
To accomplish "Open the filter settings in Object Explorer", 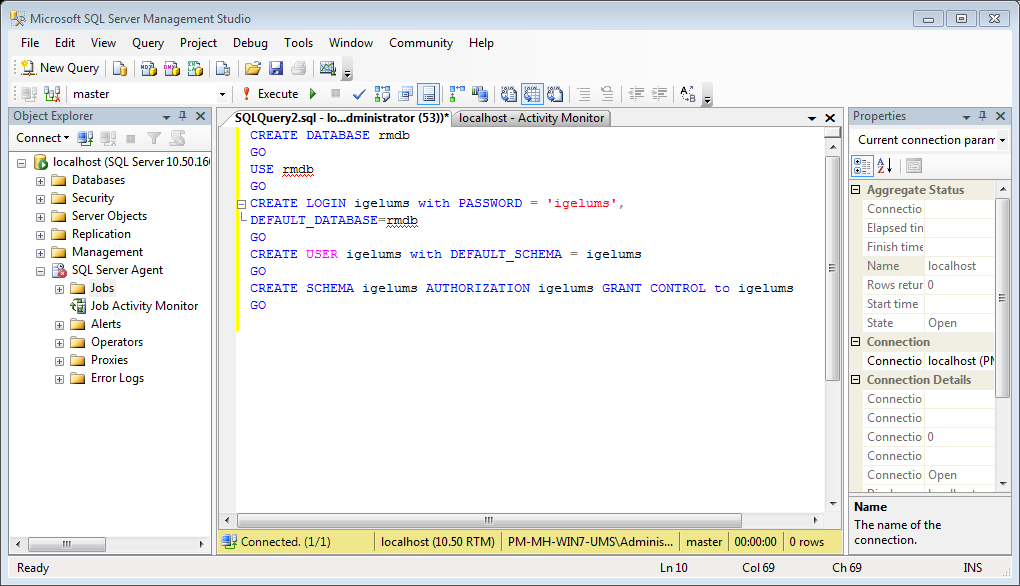I will (155, 138).
